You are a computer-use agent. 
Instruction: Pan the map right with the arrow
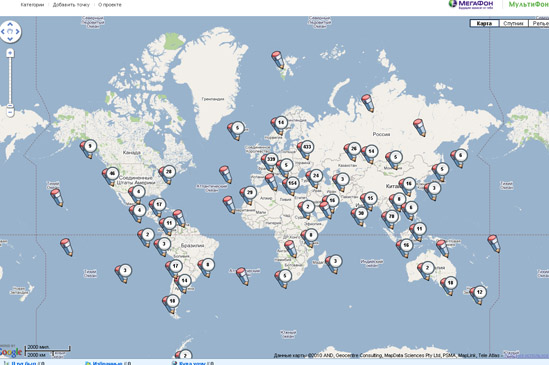17,32
